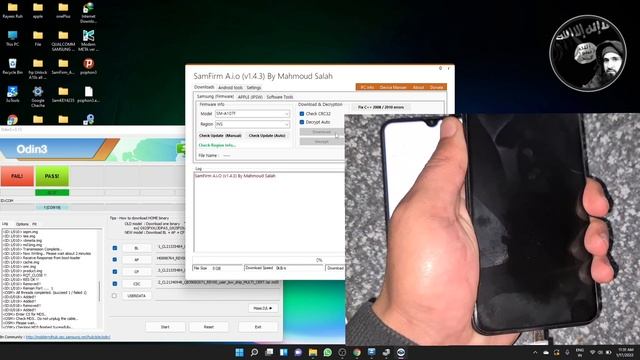Open the SamFirm_A desktop folder
The image size is (640, 360).
pos(63,67)
